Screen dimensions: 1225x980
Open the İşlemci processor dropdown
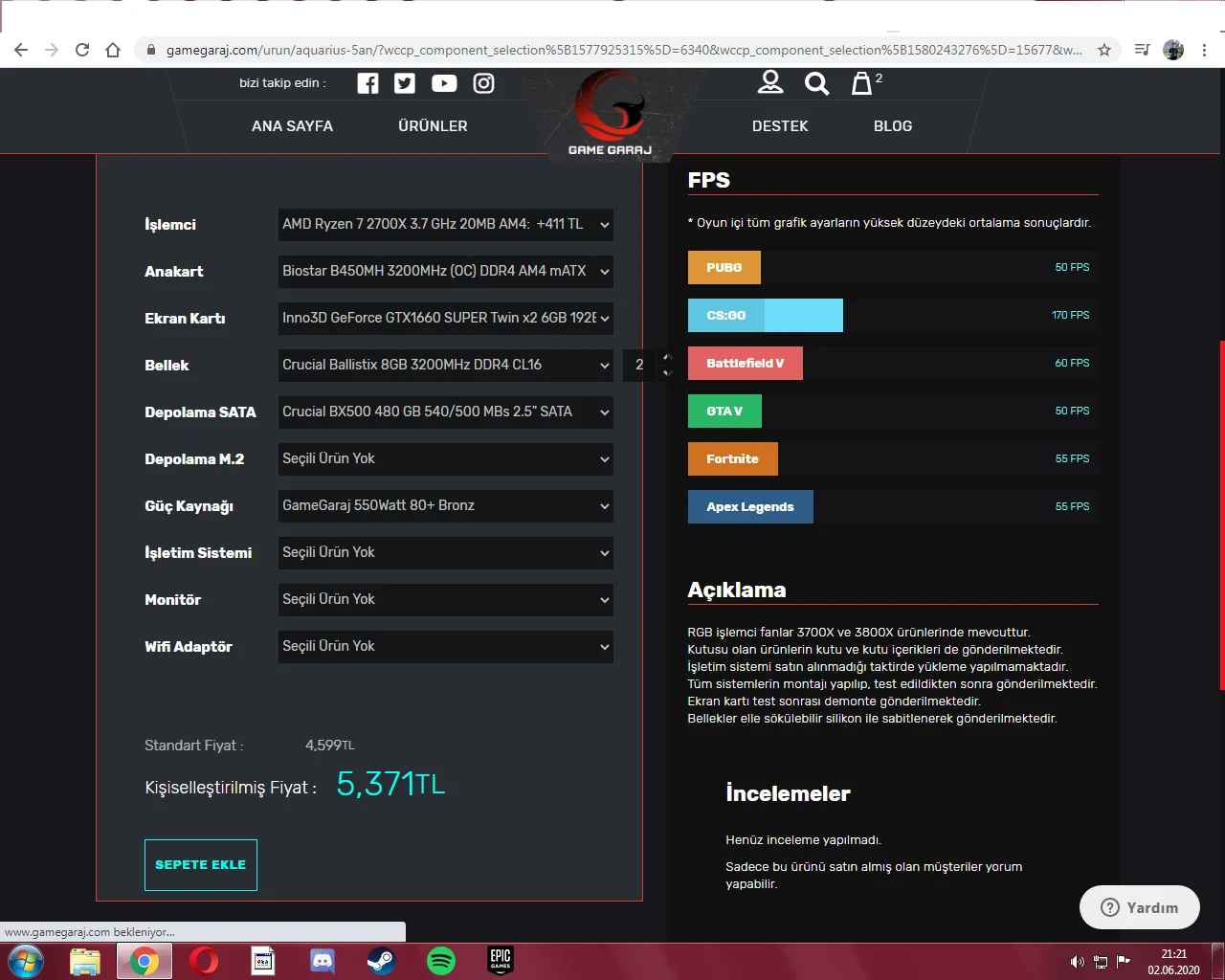pyautogui.click(x=446, y=224)
